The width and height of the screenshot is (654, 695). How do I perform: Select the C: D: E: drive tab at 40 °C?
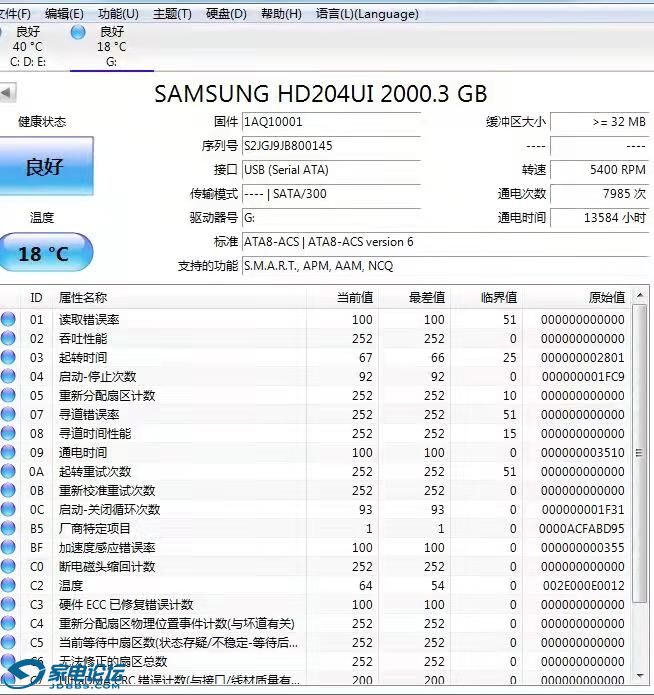27,47
